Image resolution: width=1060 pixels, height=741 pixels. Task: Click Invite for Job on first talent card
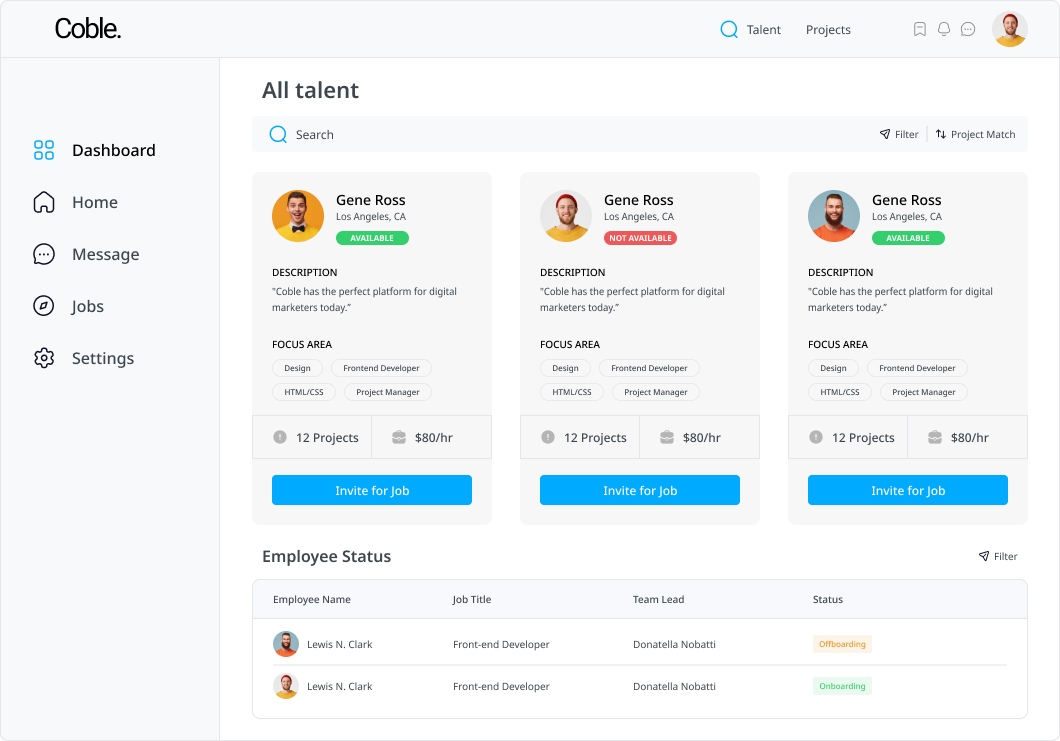click(372, 490)
